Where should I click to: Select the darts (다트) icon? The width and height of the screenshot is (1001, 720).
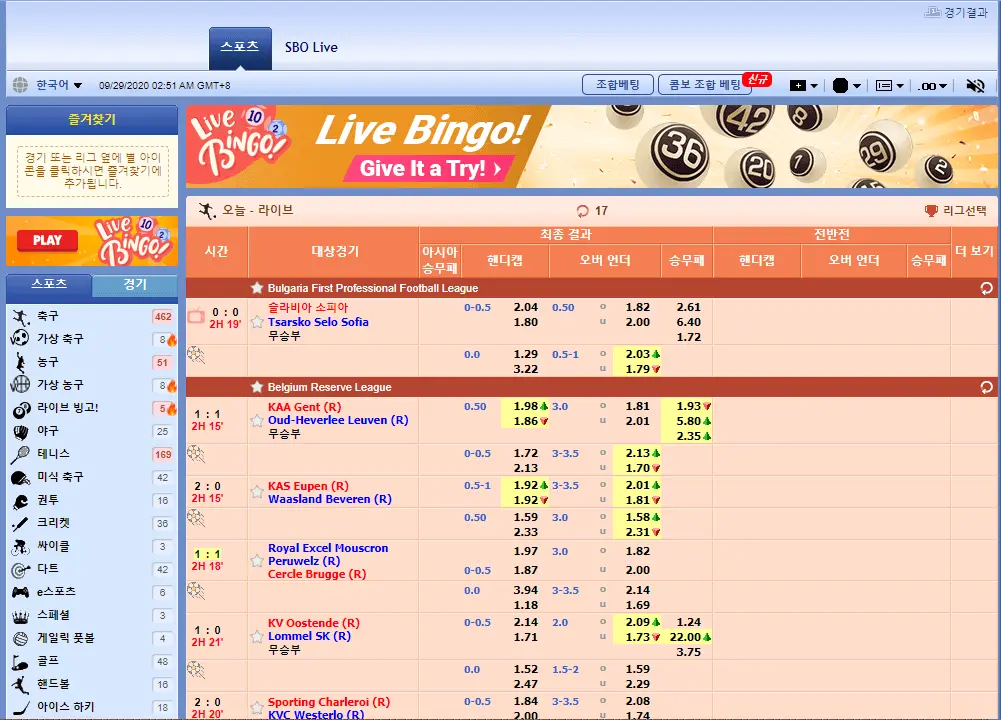coord(20,569)
